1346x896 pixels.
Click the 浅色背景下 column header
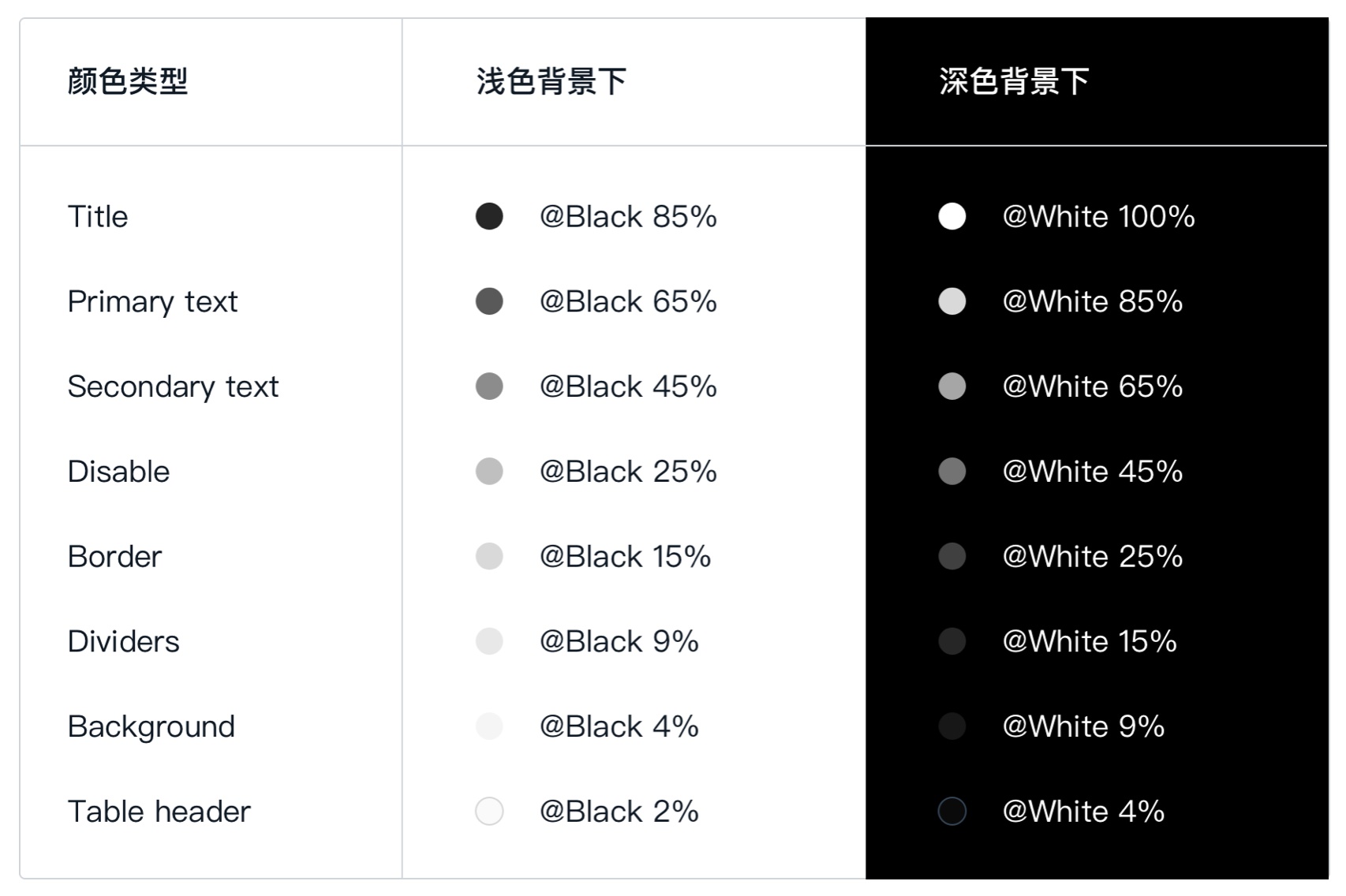pyautogui.click(x=551, y=81)
